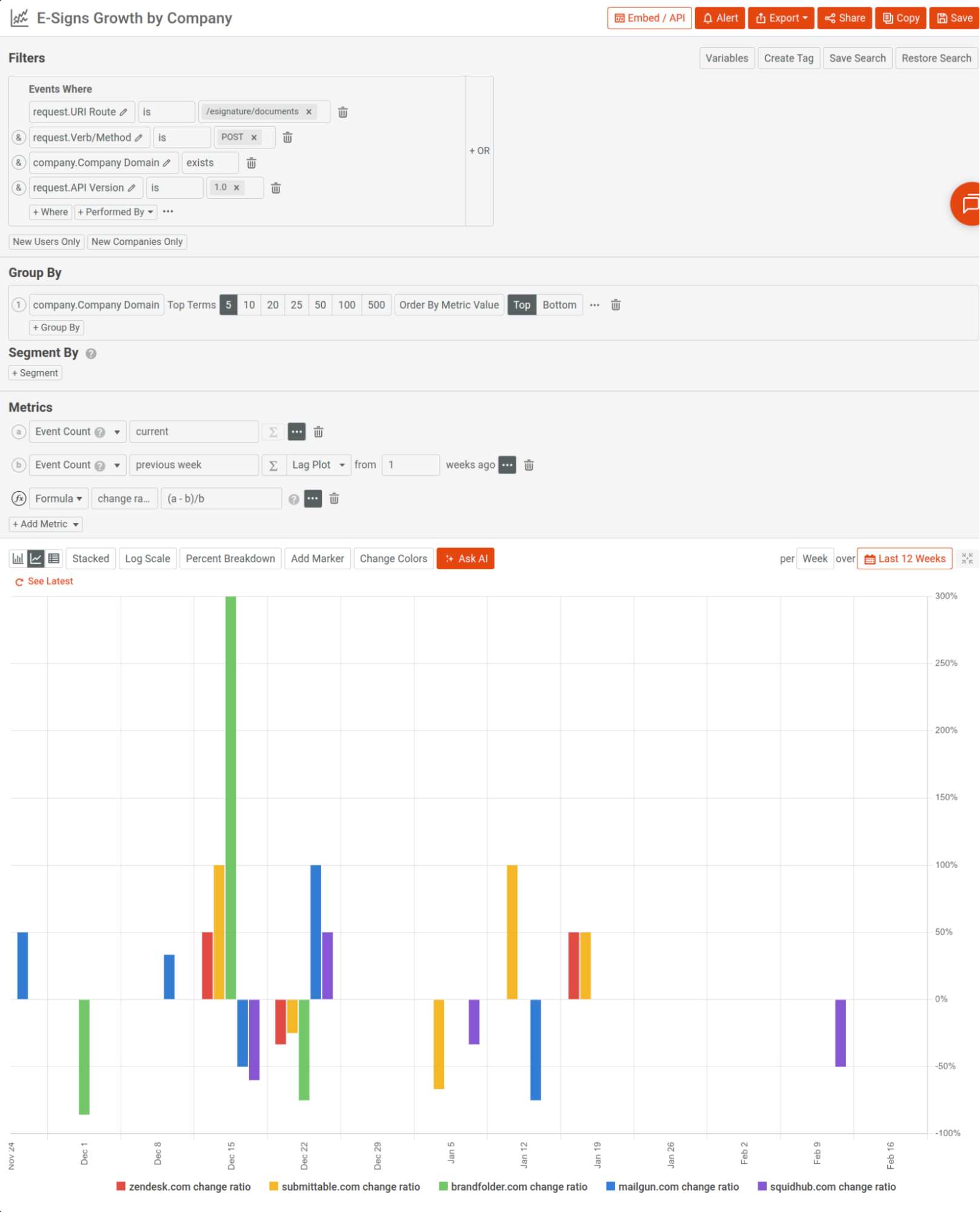Open the table view of results
980x1212 pixels.
(53, 558)
